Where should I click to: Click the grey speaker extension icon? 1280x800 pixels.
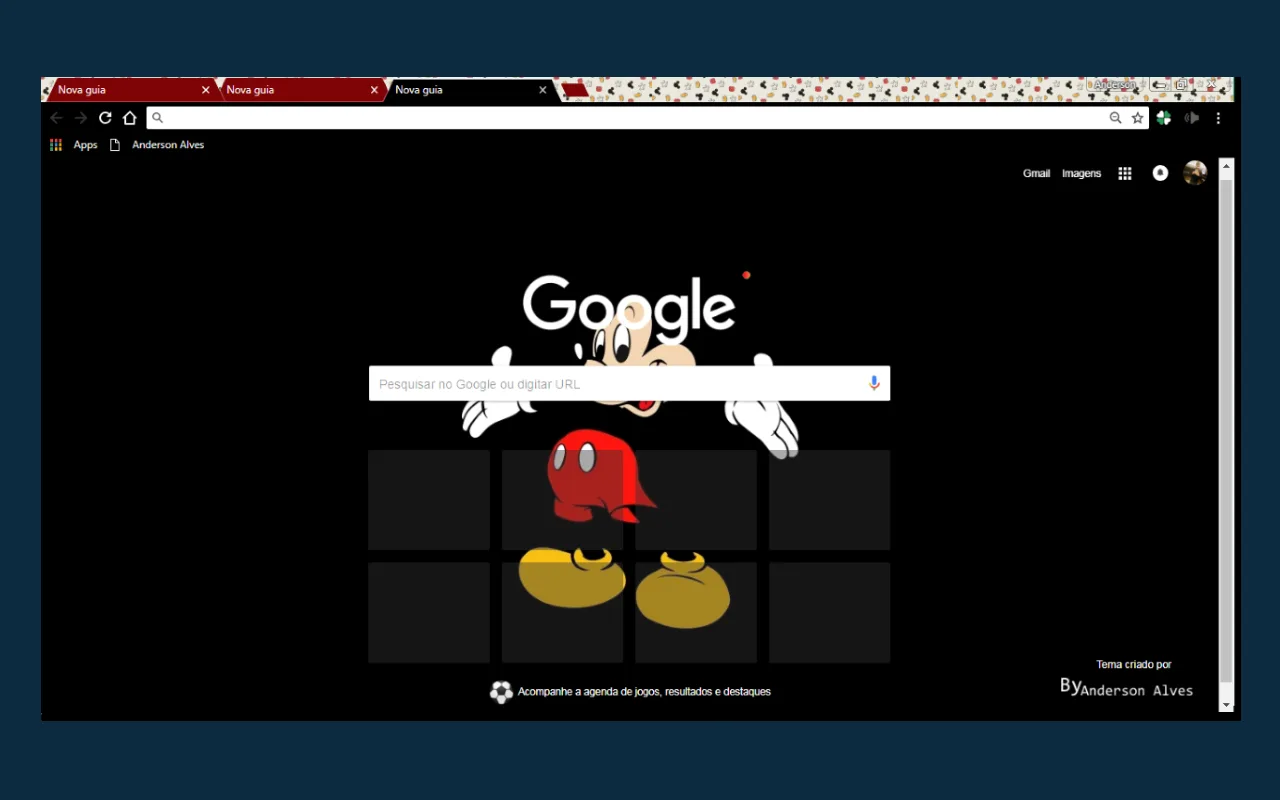coord(1191,118)
